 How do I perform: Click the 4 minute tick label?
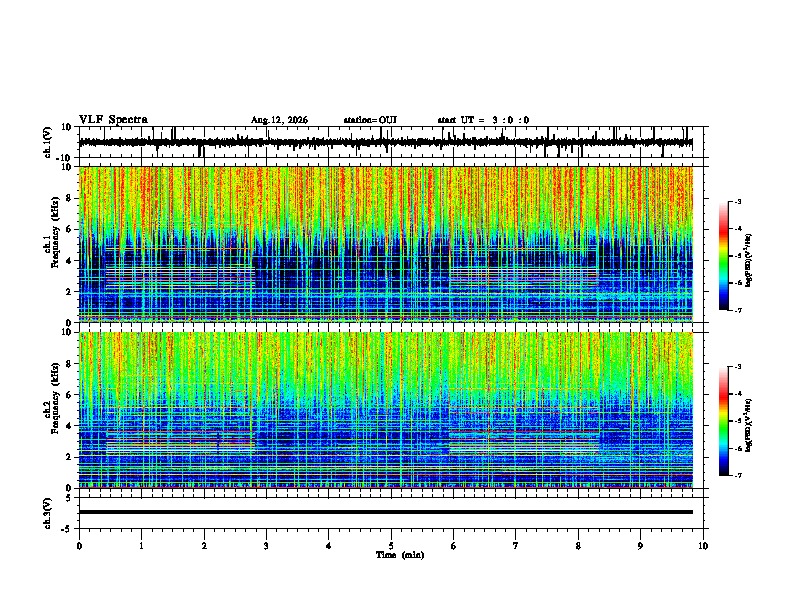[329, 546]
